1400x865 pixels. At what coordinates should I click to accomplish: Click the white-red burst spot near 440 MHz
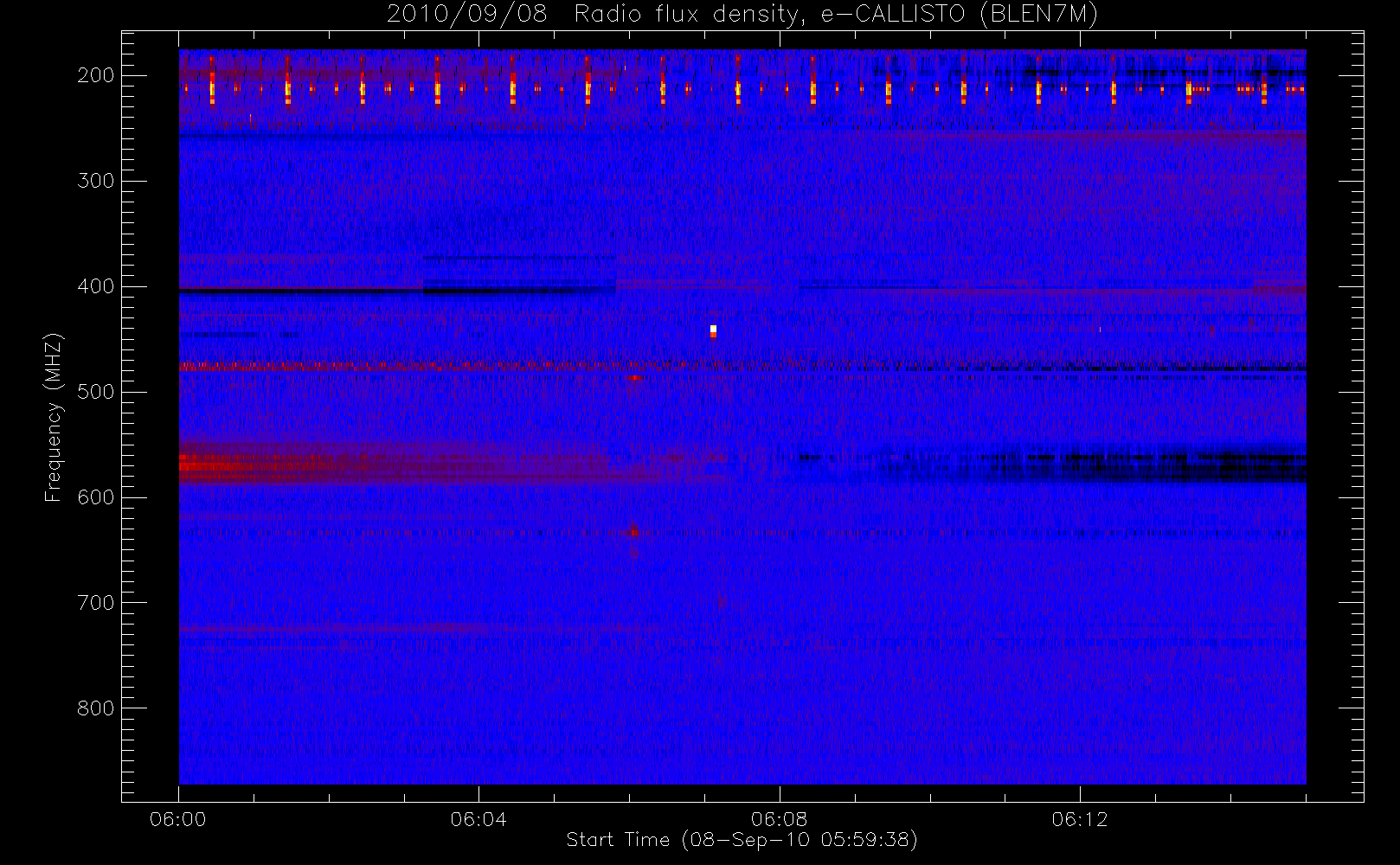tap(713, 331)
